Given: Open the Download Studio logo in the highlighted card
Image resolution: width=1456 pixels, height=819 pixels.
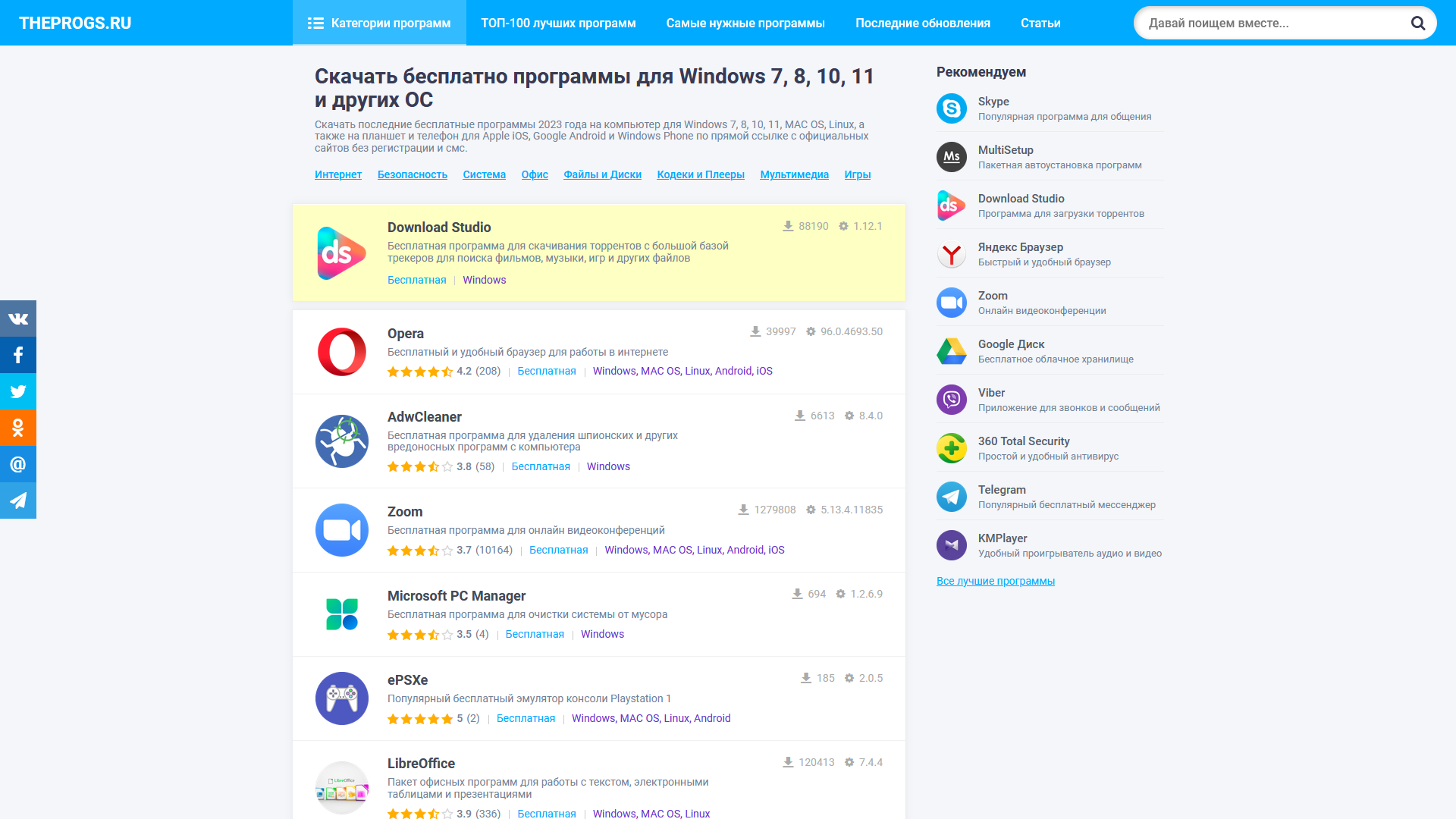Looking at the screenshot, I should (342, 253).
